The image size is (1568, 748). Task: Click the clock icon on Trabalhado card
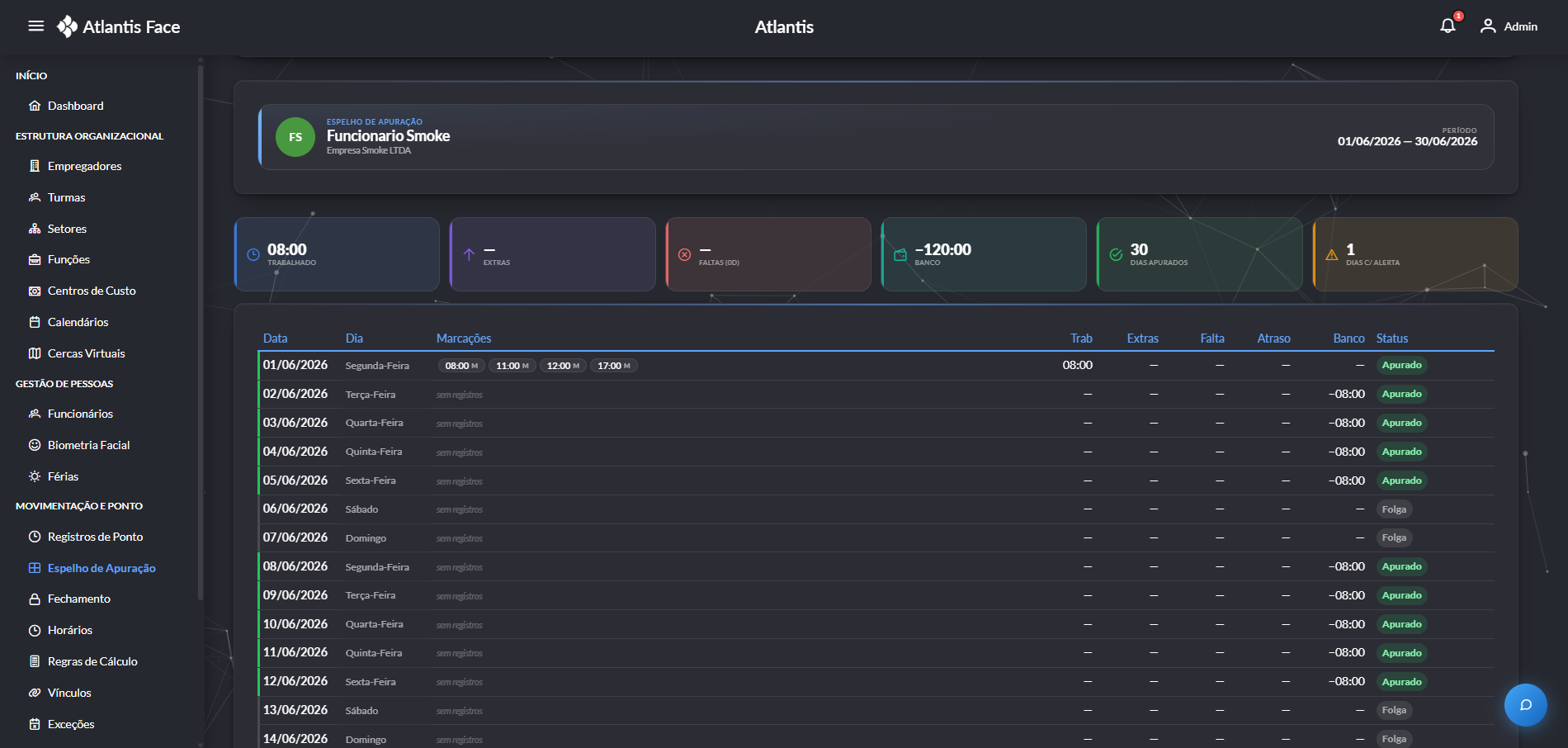[253, 254]
